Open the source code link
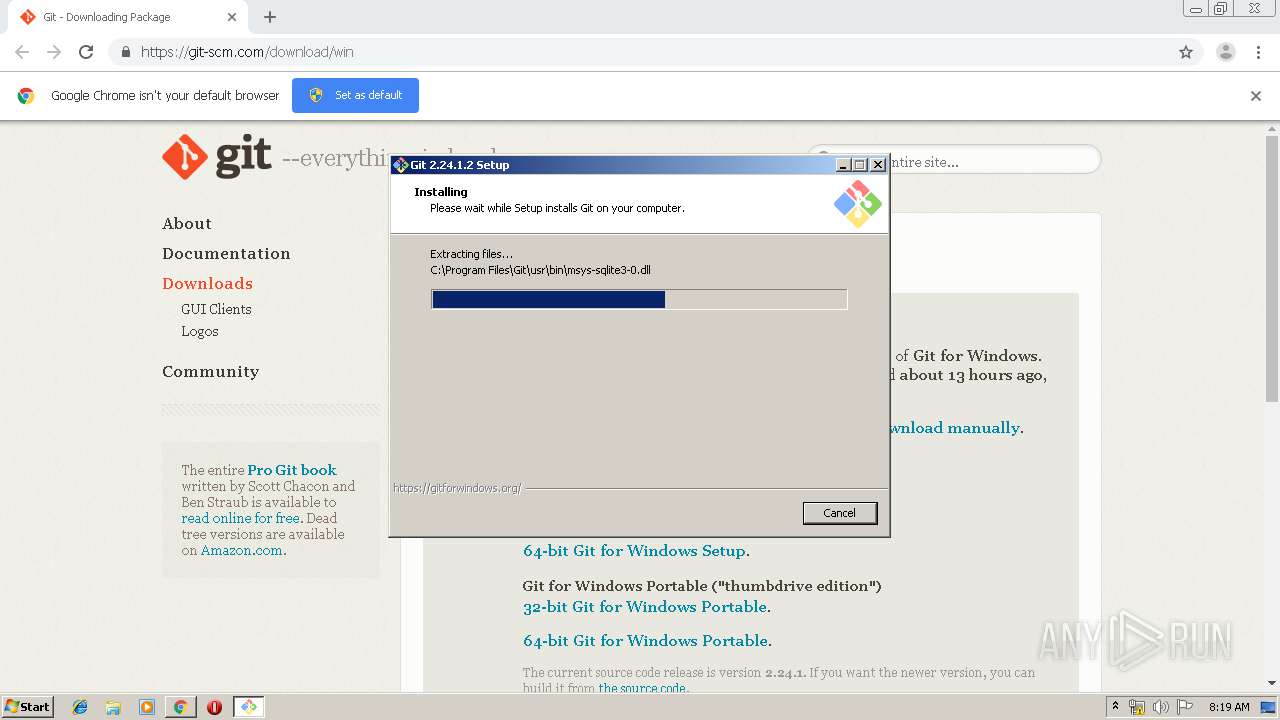The height and width of the screenshot is (720, 1280). (x=642, y=688)
